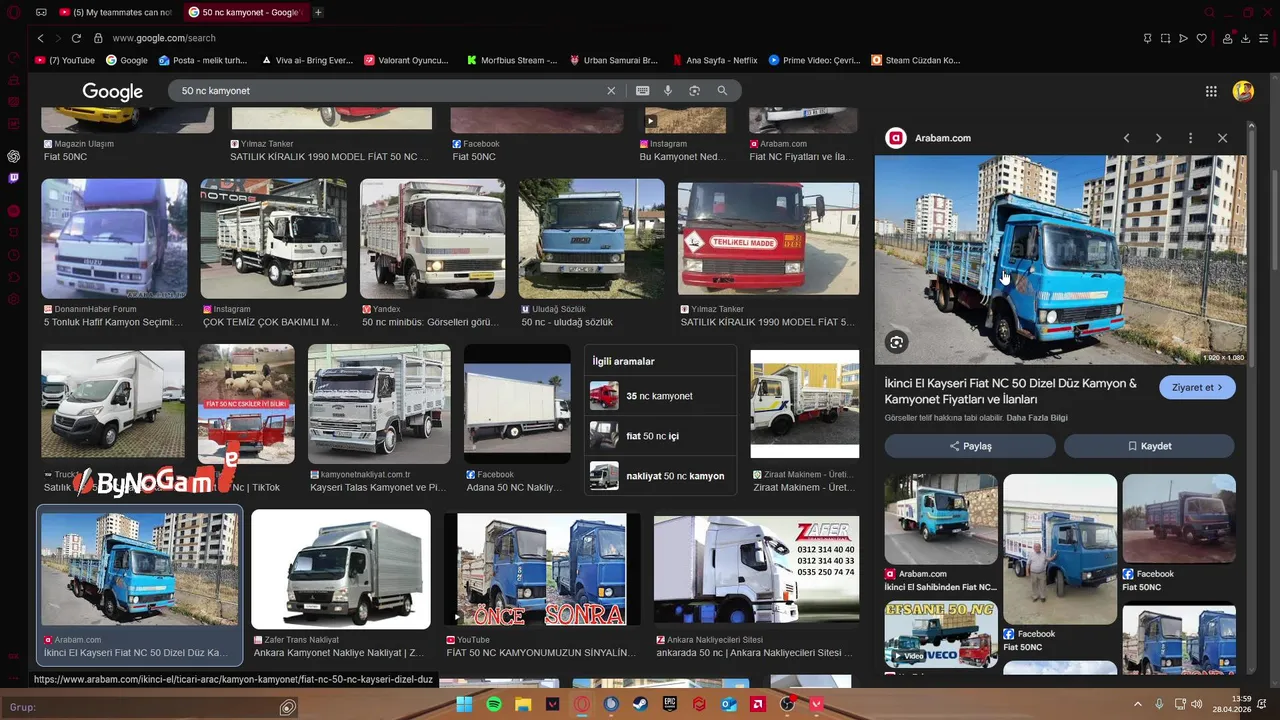Open more options in image preview panel

1190,138
